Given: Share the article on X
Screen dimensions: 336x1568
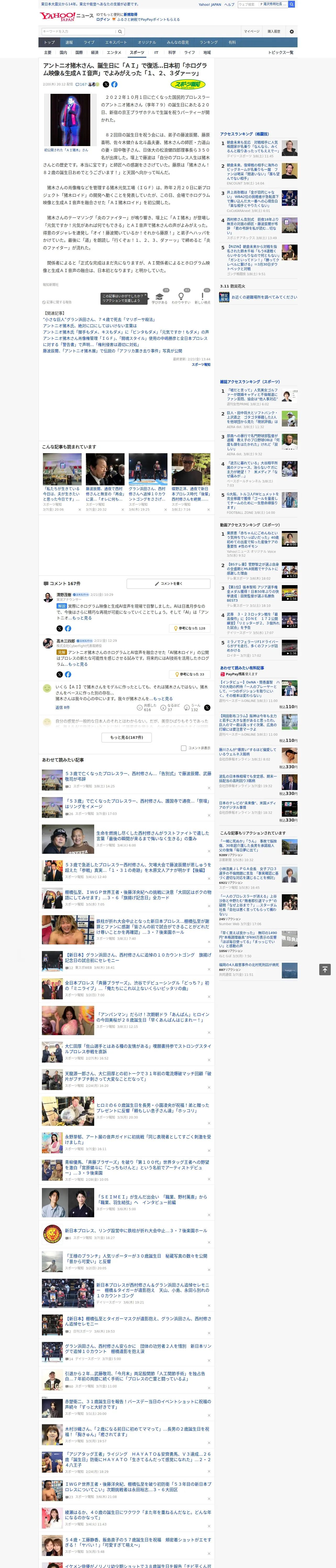Looking at the screenshot, I should [106, 85].
